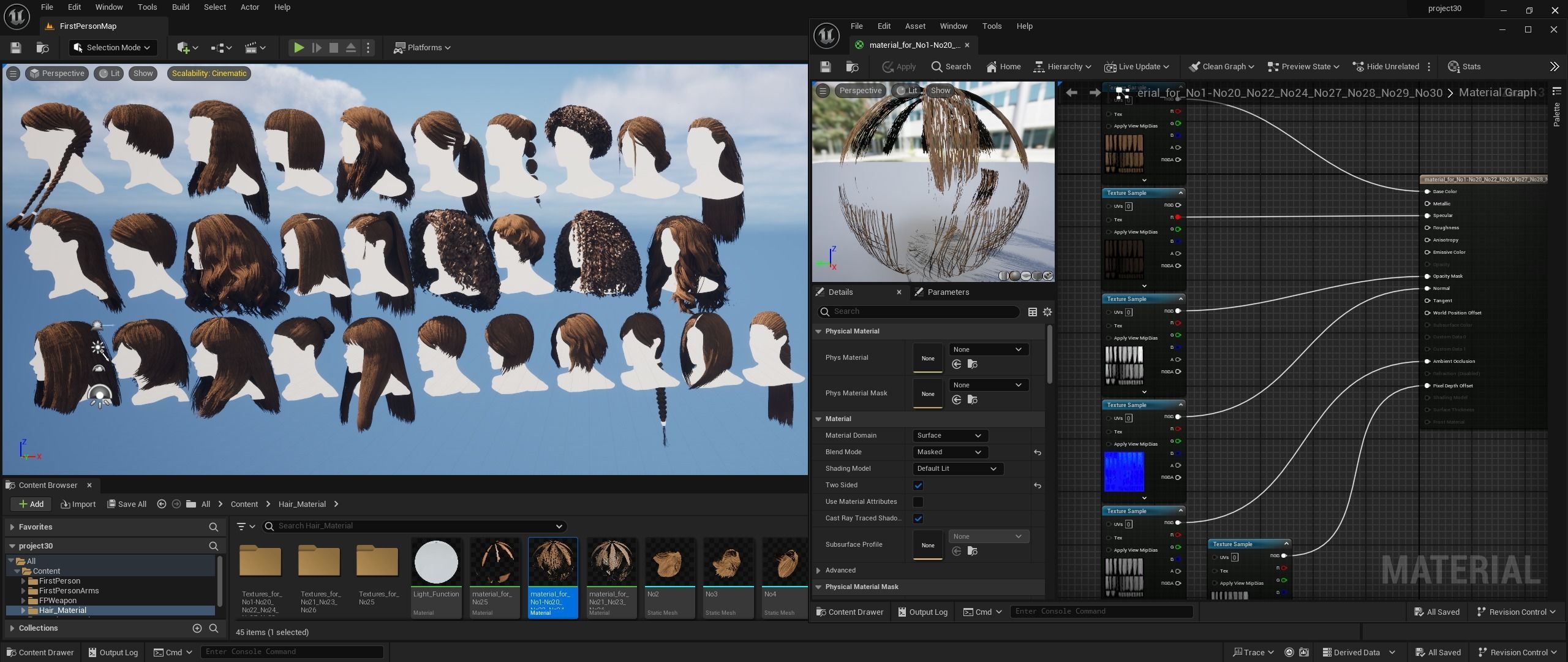This screenshot has width=1568, height=662.
Task: Reset Two Sided to default value
Action: click(1037, 485)
